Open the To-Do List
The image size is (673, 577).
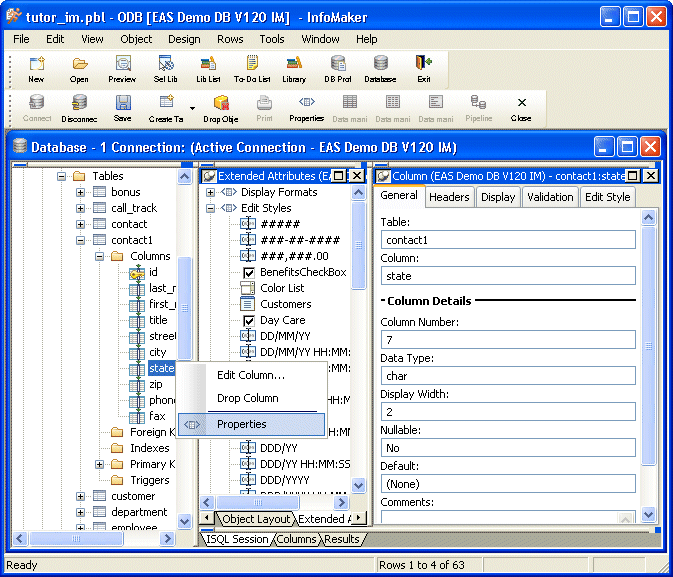[x=252, y=69]
